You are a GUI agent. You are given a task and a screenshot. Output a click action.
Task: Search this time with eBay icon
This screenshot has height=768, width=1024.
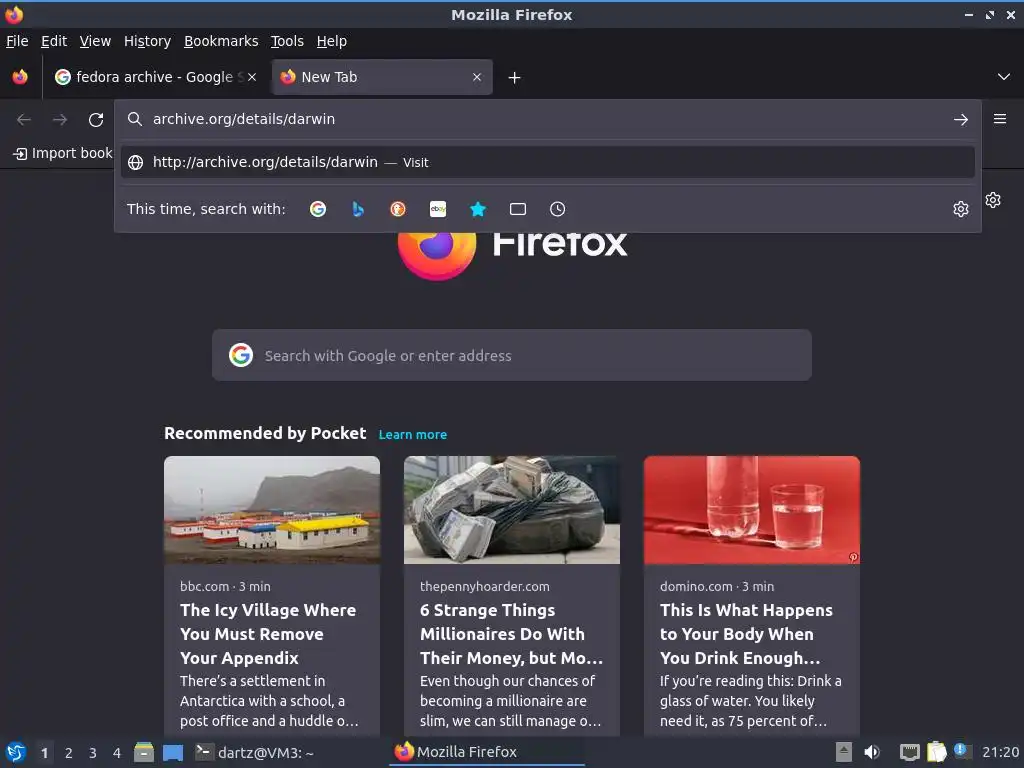438,209
